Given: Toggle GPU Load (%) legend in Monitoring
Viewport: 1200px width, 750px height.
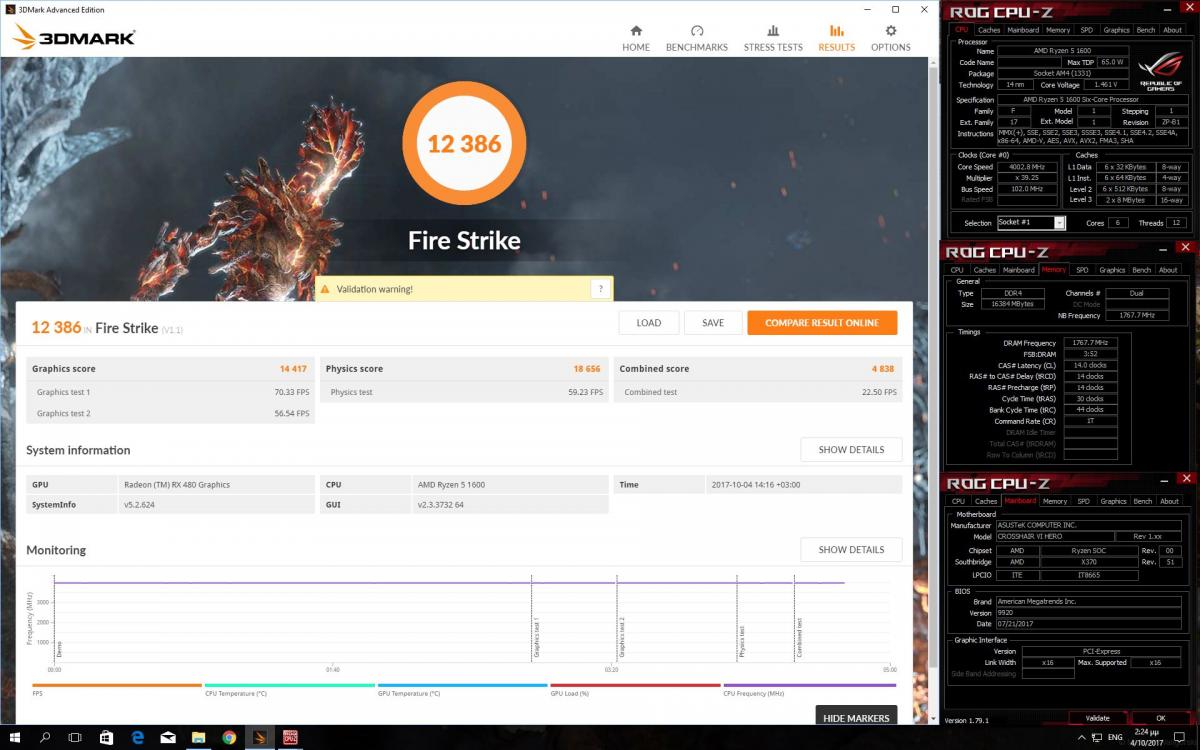Looking at the screenshot, I should 635,686.
